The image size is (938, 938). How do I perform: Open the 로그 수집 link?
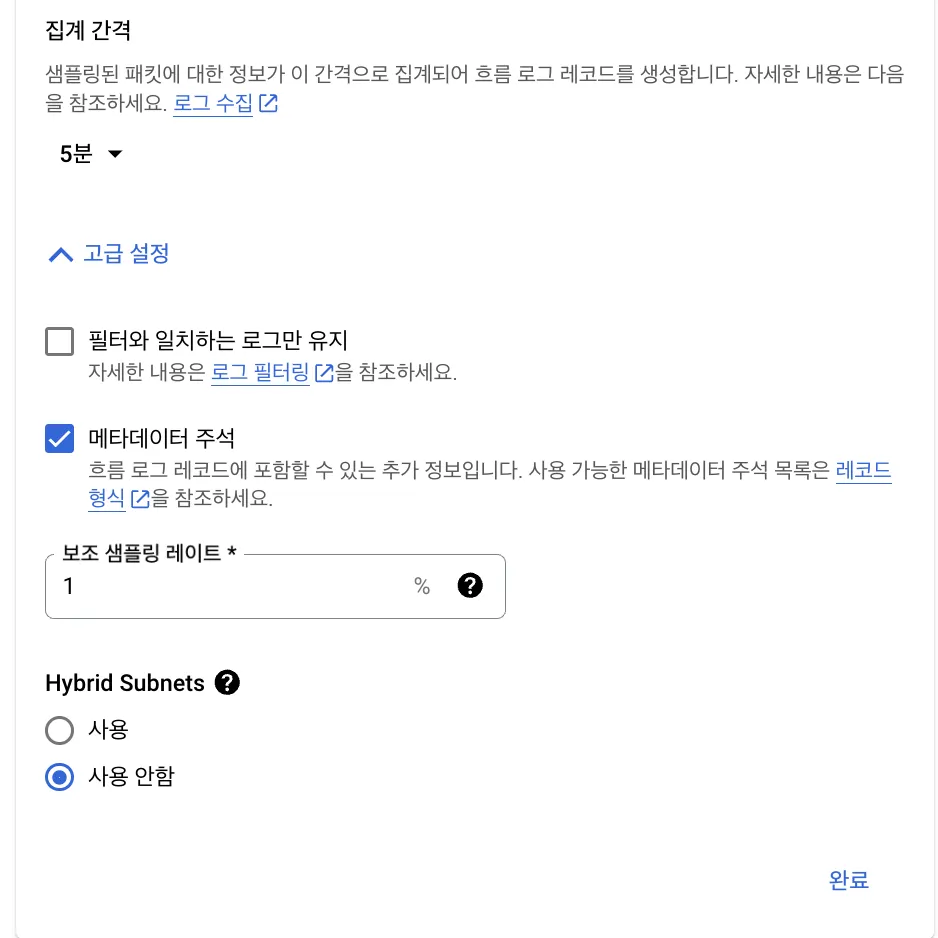point(213,103)
